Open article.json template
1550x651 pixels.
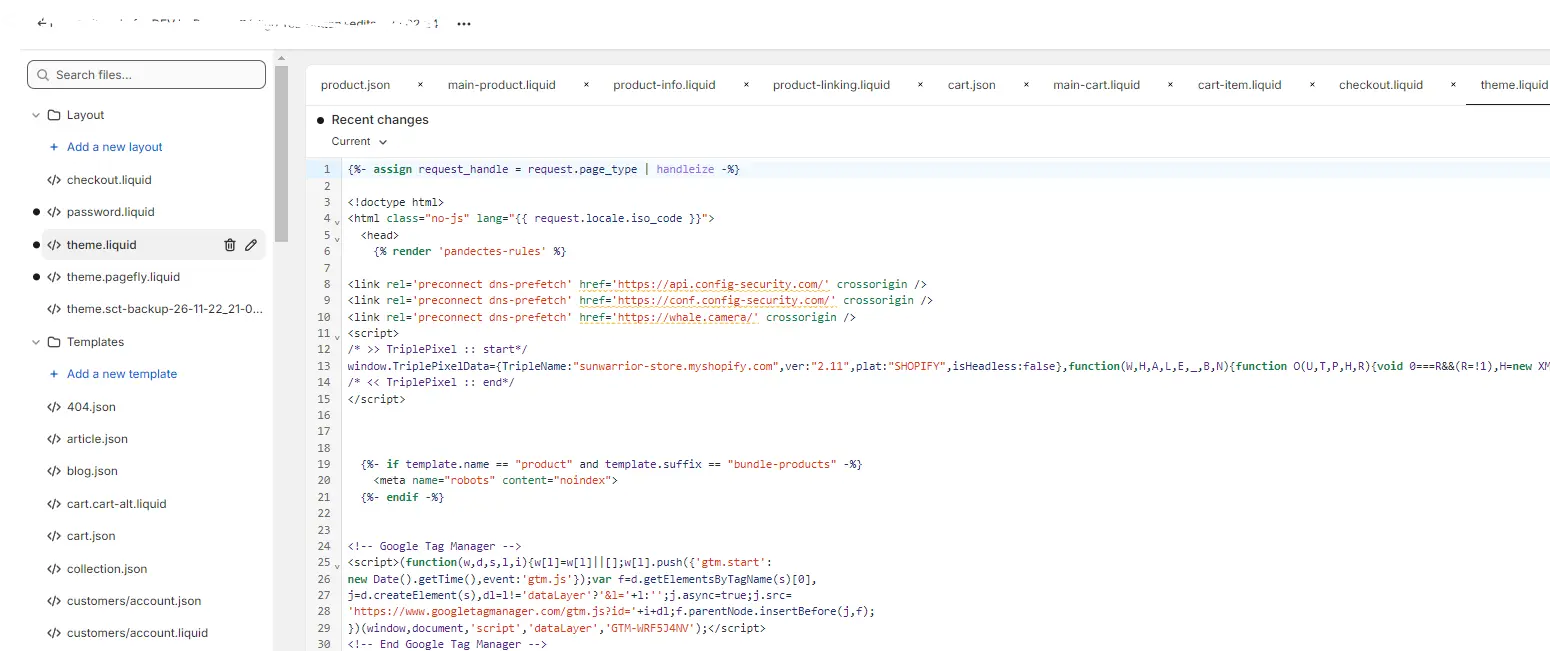(97, 439)
